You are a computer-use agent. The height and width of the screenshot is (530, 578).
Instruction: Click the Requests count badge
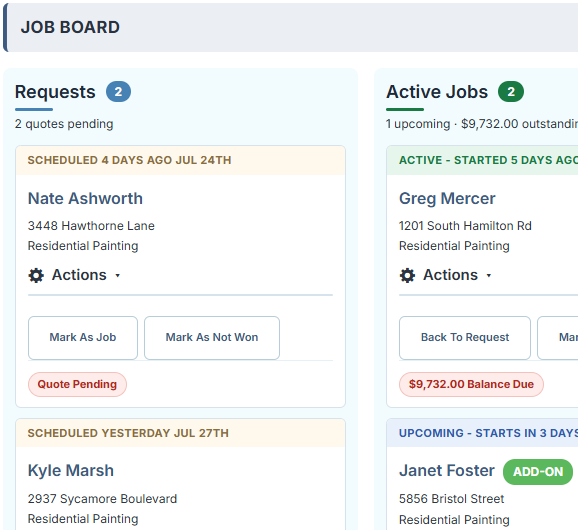[118, 91]
